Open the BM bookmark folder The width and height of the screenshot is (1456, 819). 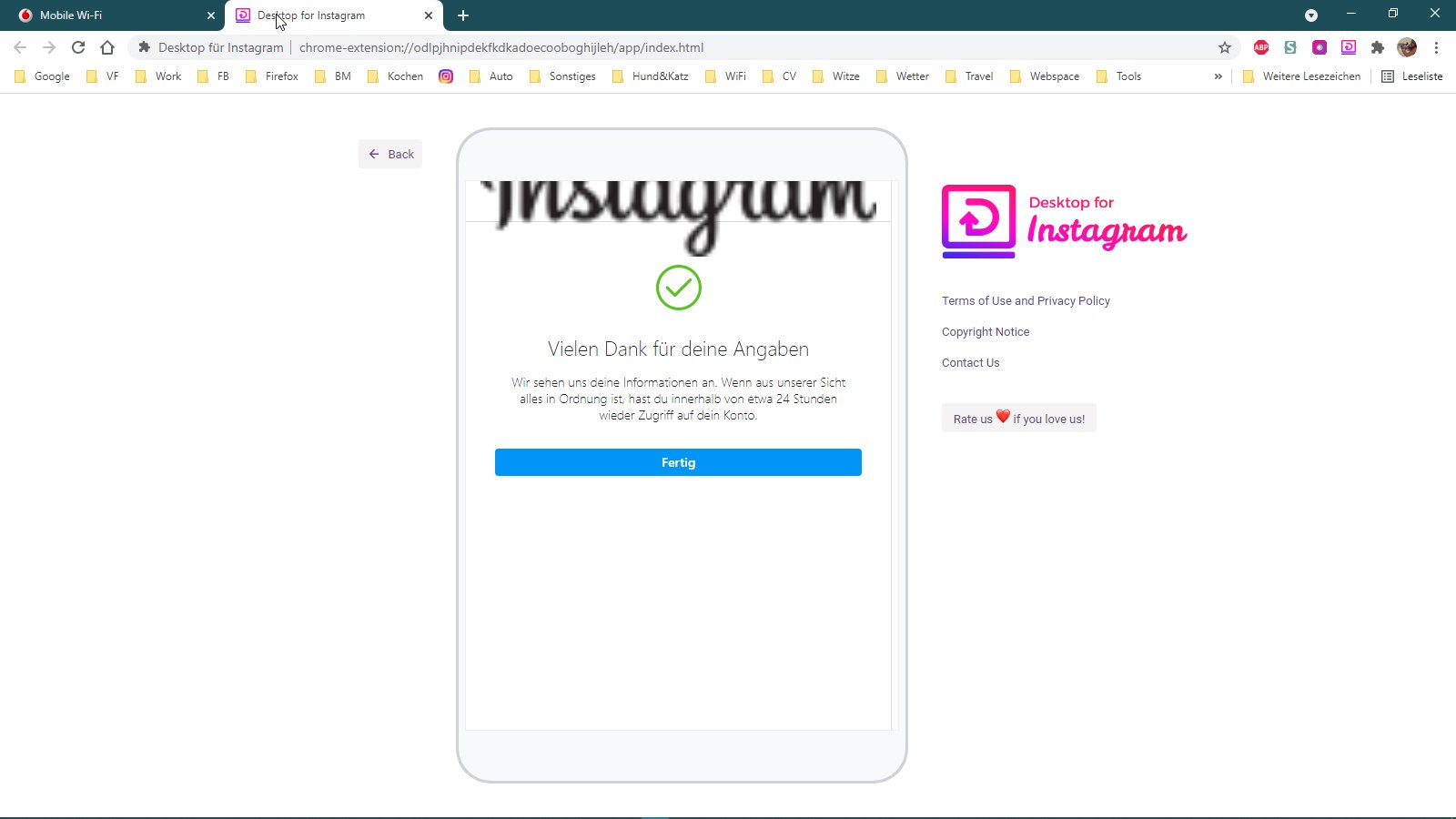coord(333,76)
